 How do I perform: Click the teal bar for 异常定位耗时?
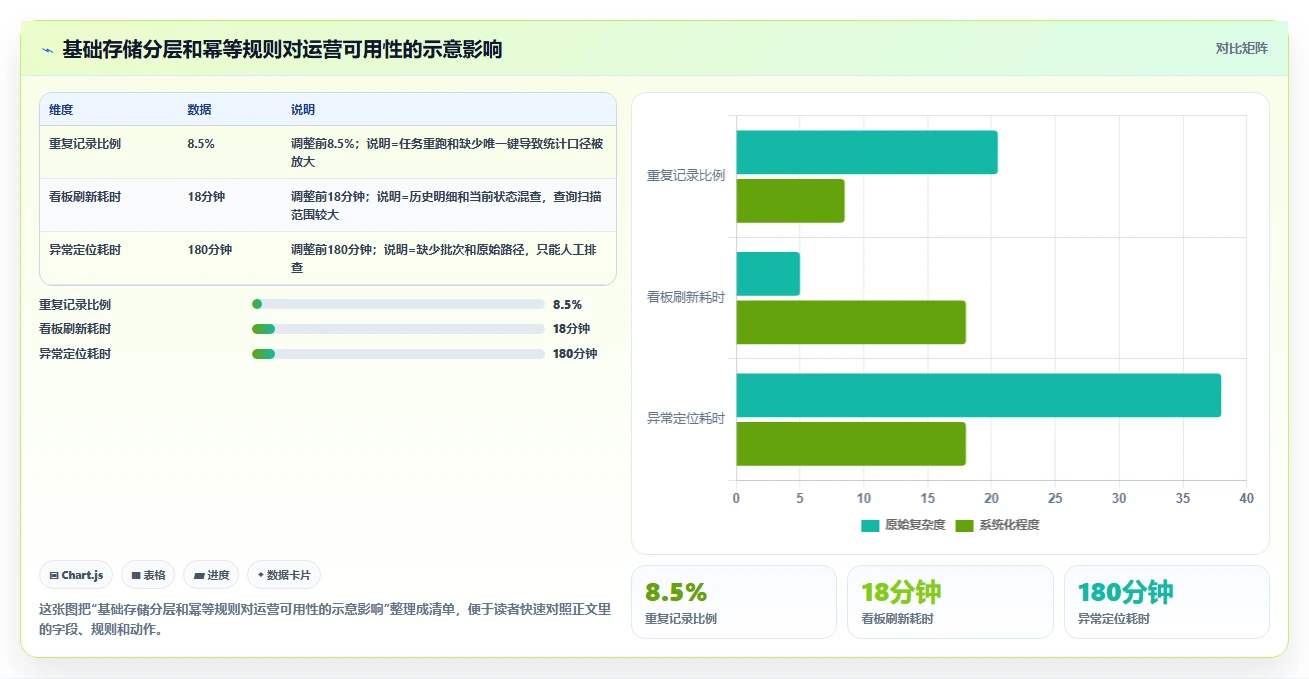(x=979, y=395)
